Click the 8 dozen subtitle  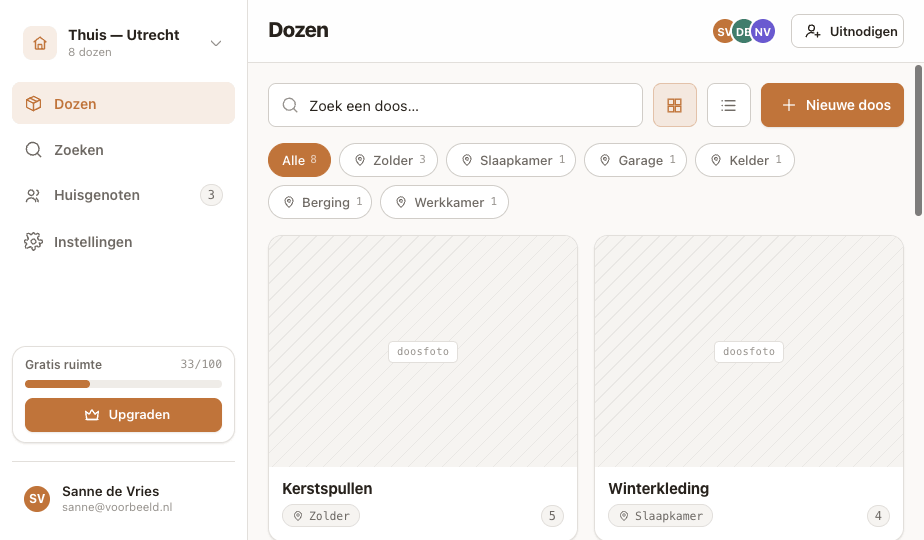(x=90, y=52)
